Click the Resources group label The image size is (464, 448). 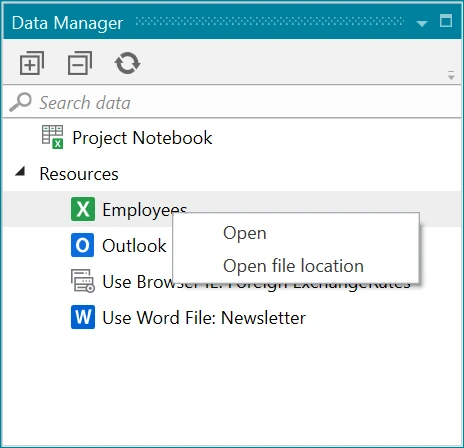[x=79, y=174]
